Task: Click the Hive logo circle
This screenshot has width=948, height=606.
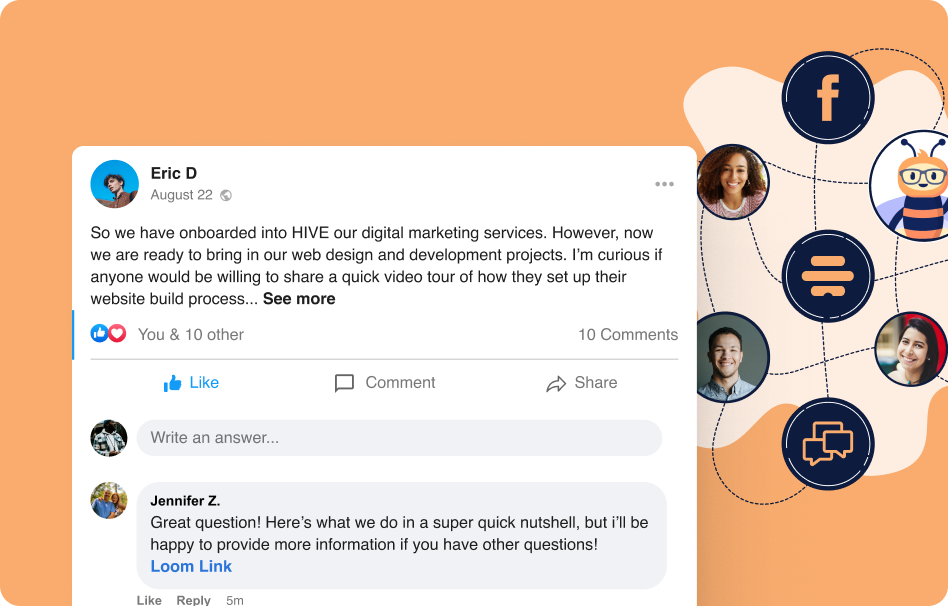Action: [x=828, y=276]
